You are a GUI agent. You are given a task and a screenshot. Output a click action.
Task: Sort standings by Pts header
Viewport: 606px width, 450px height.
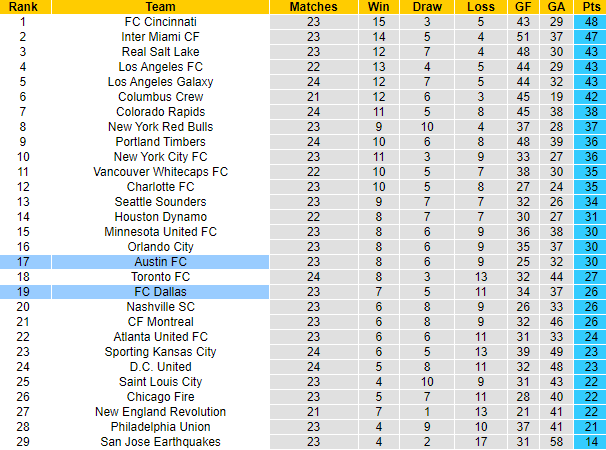click(x=590, y=7)
